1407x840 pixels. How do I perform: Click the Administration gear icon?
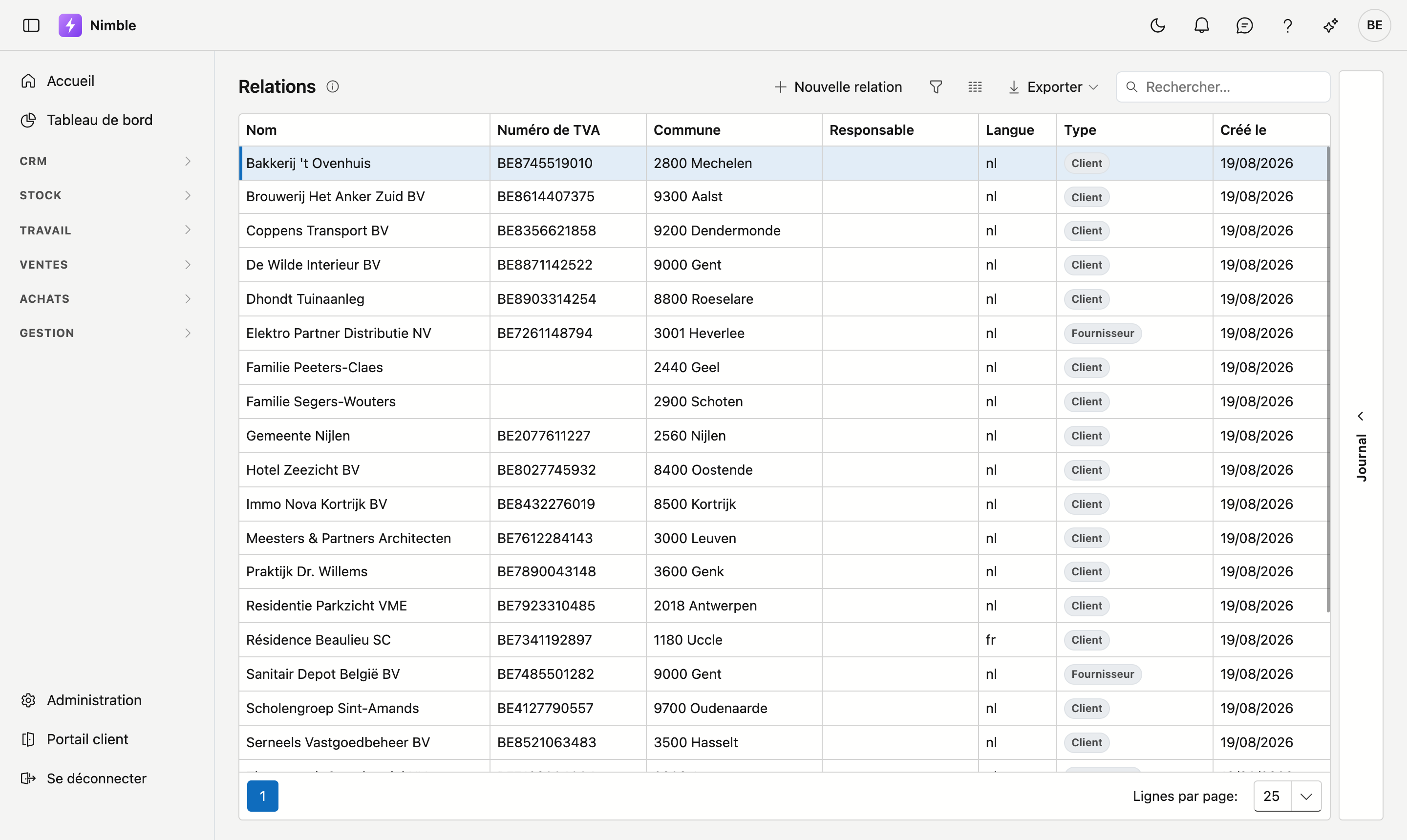28,700
